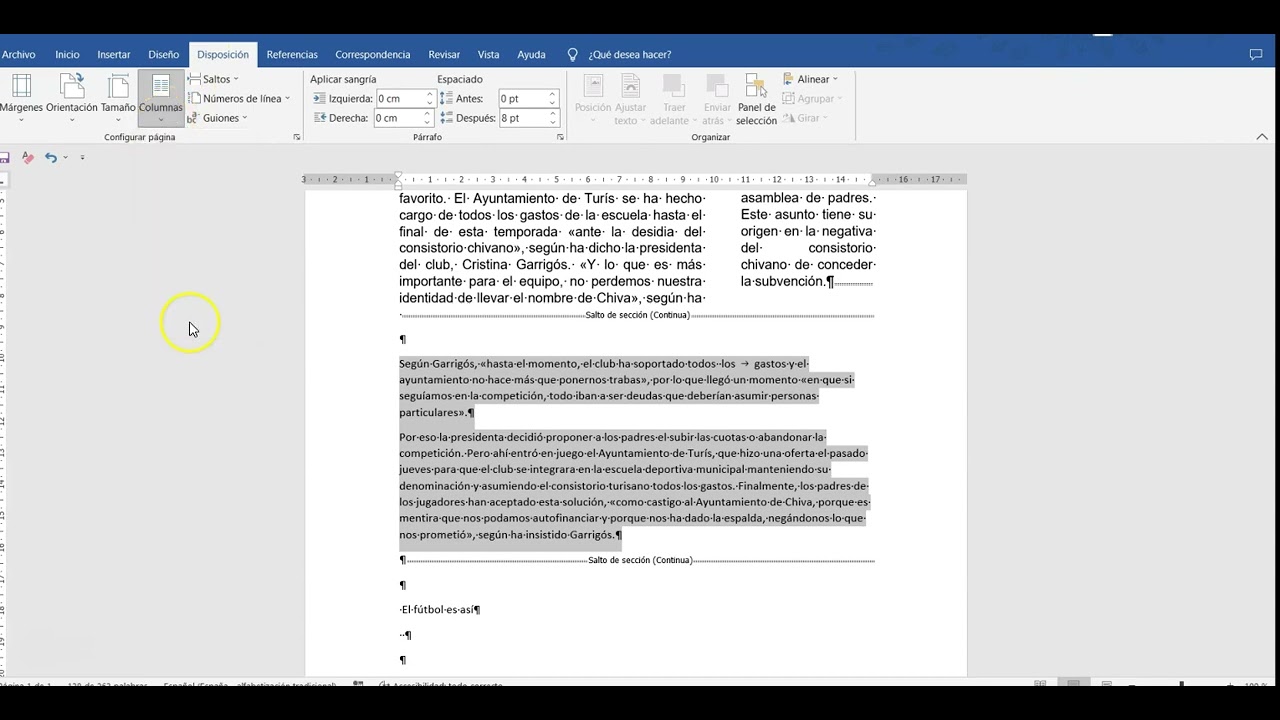Click the Izquierda indent input field
Image resolution: width=1280 pixels, height=720 pixels.
click(400, 98)
